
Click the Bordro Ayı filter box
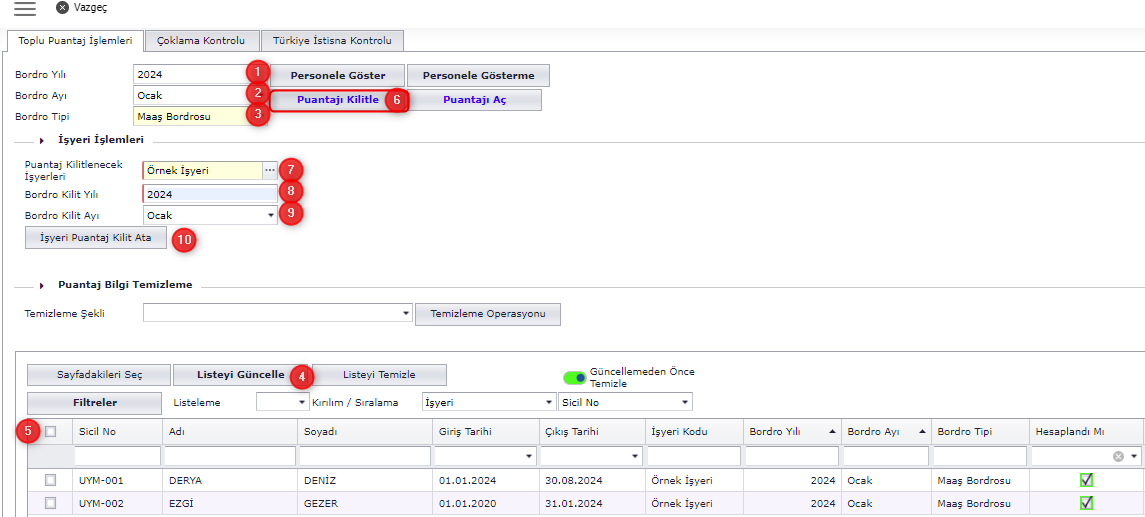pyautogui.click(x=886, y=456)
